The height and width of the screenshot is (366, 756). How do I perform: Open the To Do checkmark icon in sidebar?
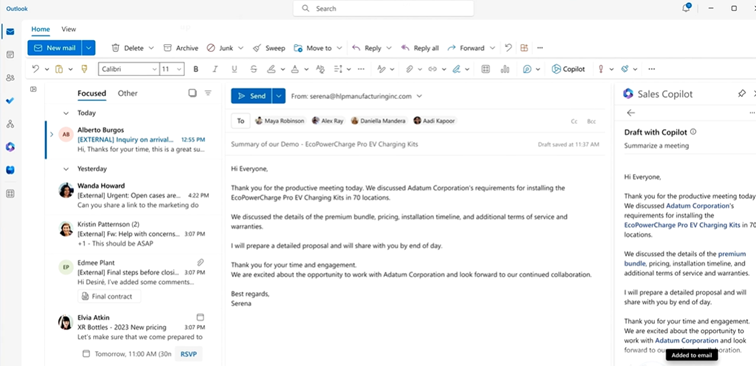[10, 101]
